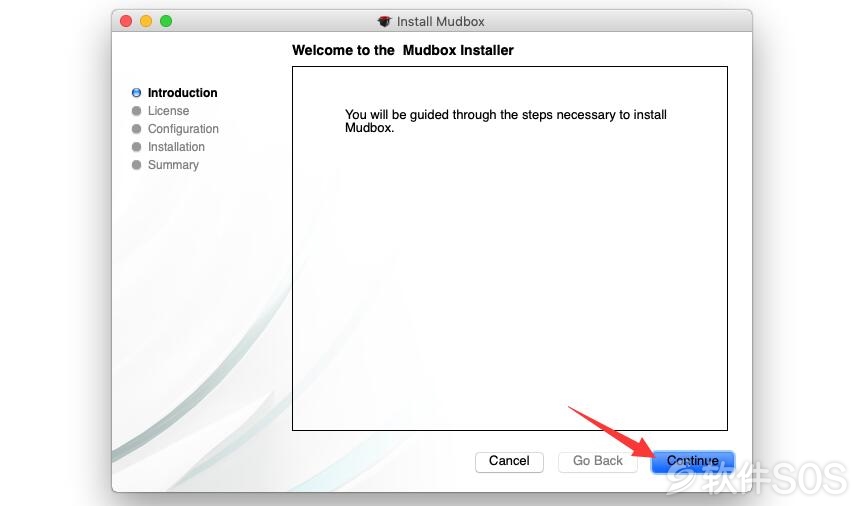Click the blue Introduction step bullet

[x=136, y=93]
